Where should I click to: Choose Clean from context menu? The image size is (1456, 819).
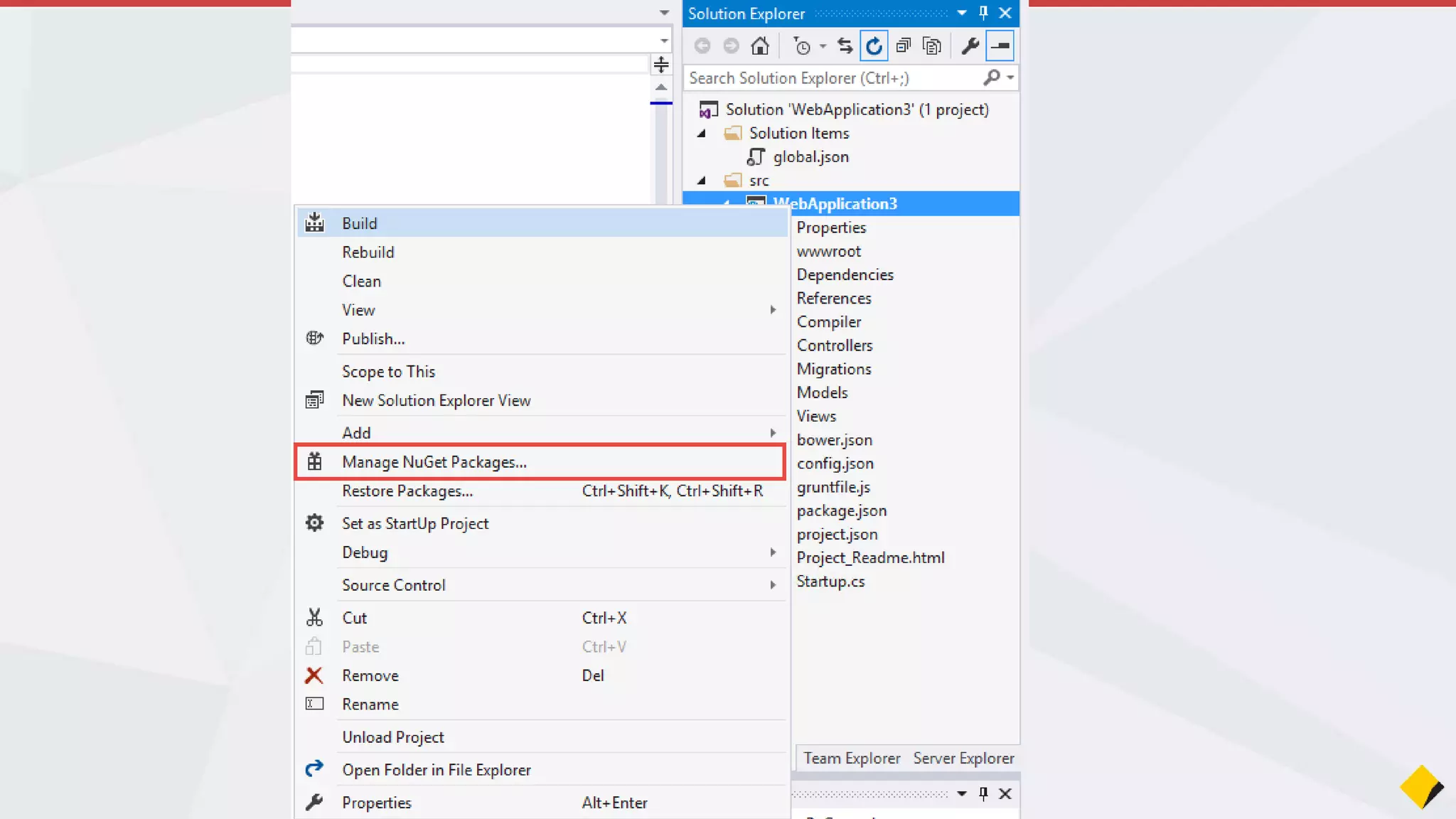[542, 282]
